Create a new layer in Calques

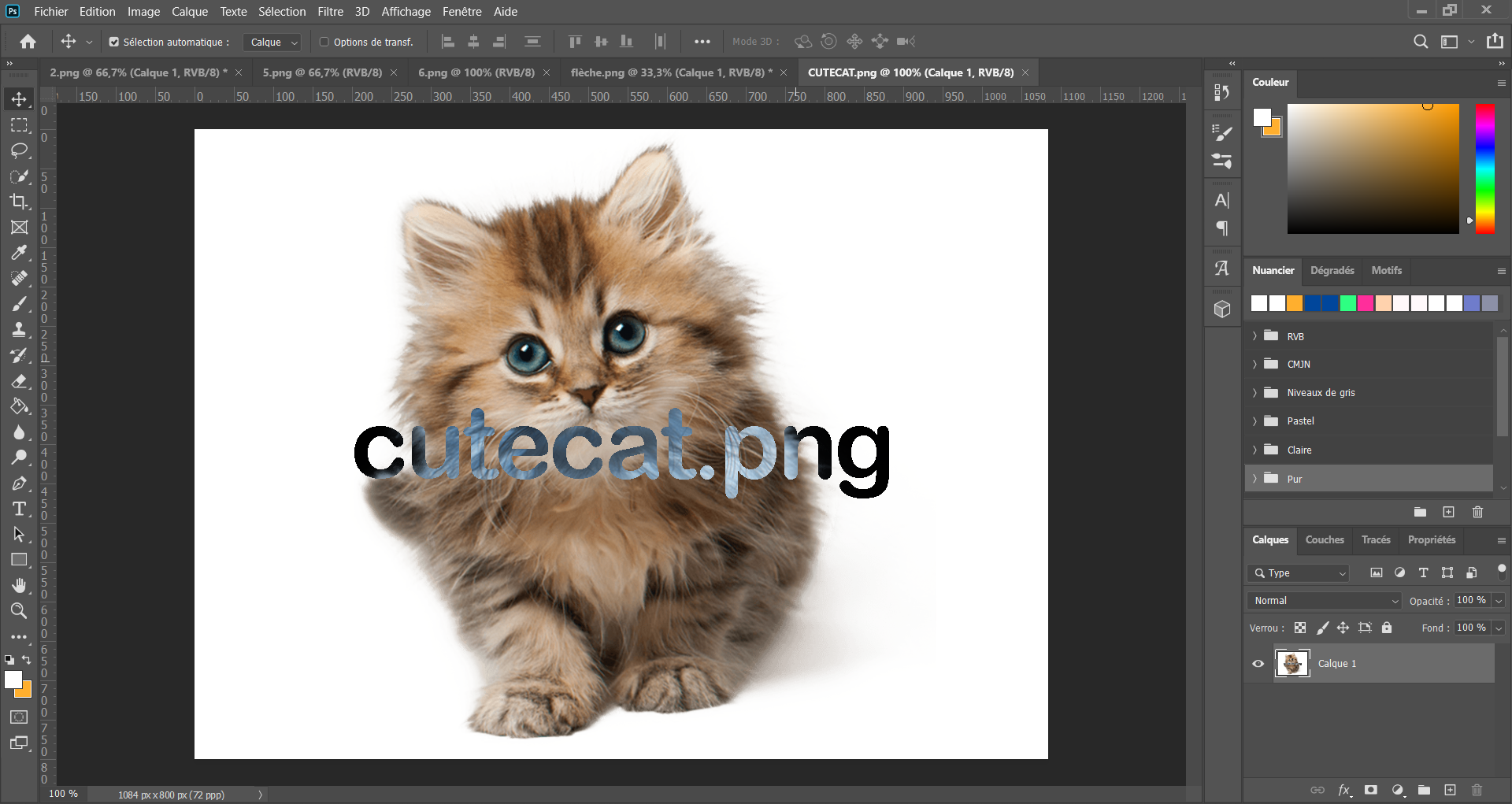click(x=1450, y=790)
